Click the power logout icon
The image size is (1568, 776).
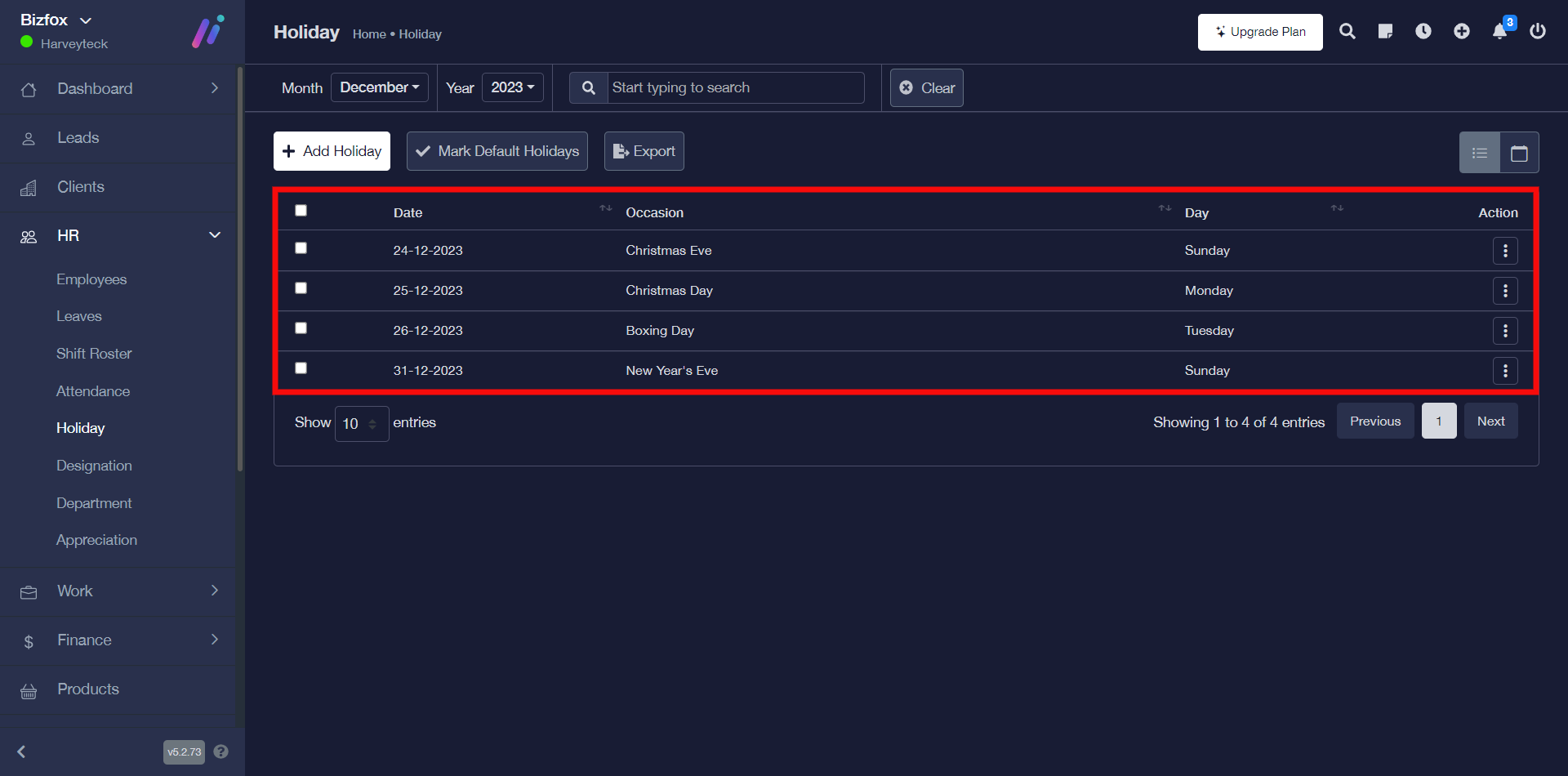click(x=1538, y=32)
